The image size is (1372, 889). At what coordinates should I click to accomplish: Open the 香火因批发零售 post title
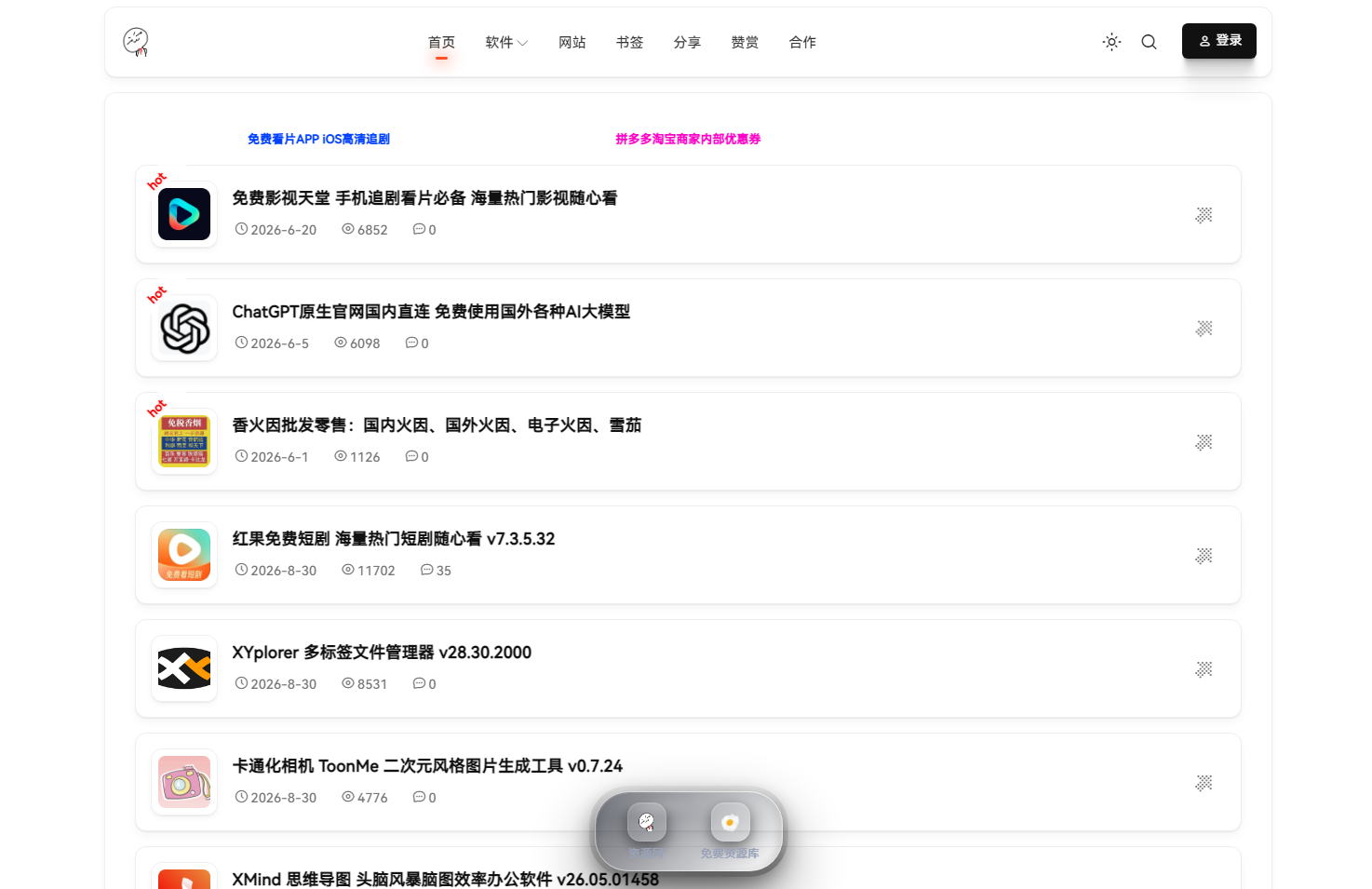click(437, 425)
